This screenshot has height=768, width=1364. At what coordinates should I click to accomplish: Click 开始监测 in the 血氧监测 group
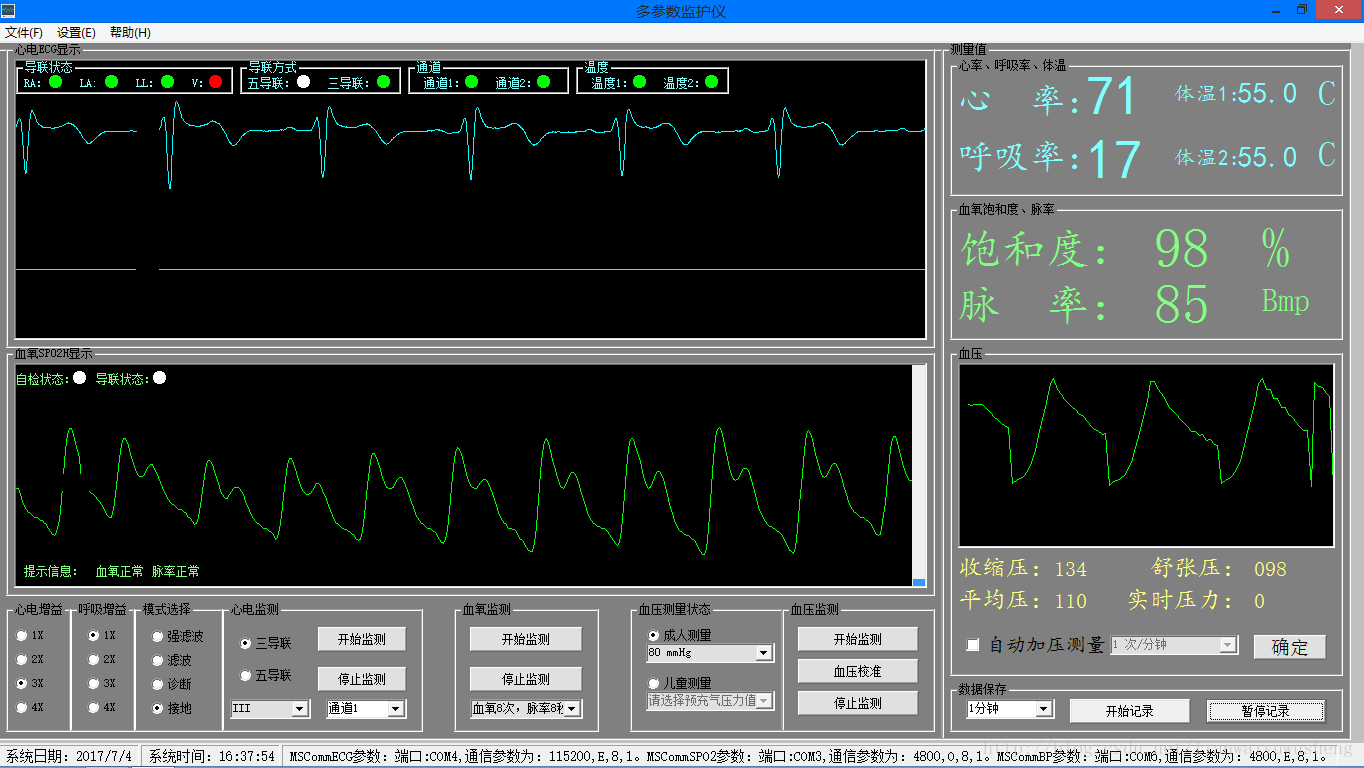[526, 639]
